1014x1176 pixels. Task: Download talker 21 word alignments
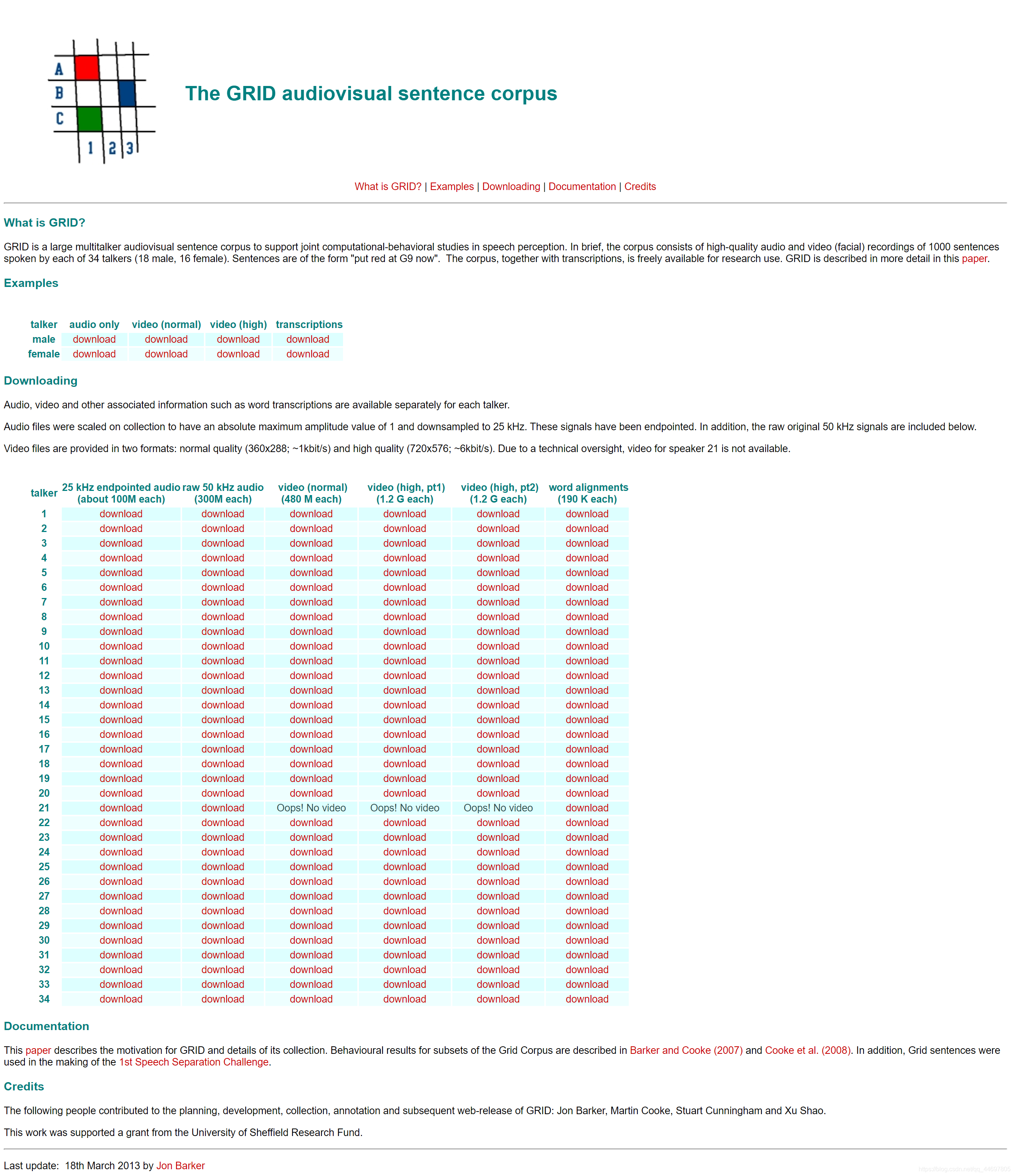click(x=587, y=808)
